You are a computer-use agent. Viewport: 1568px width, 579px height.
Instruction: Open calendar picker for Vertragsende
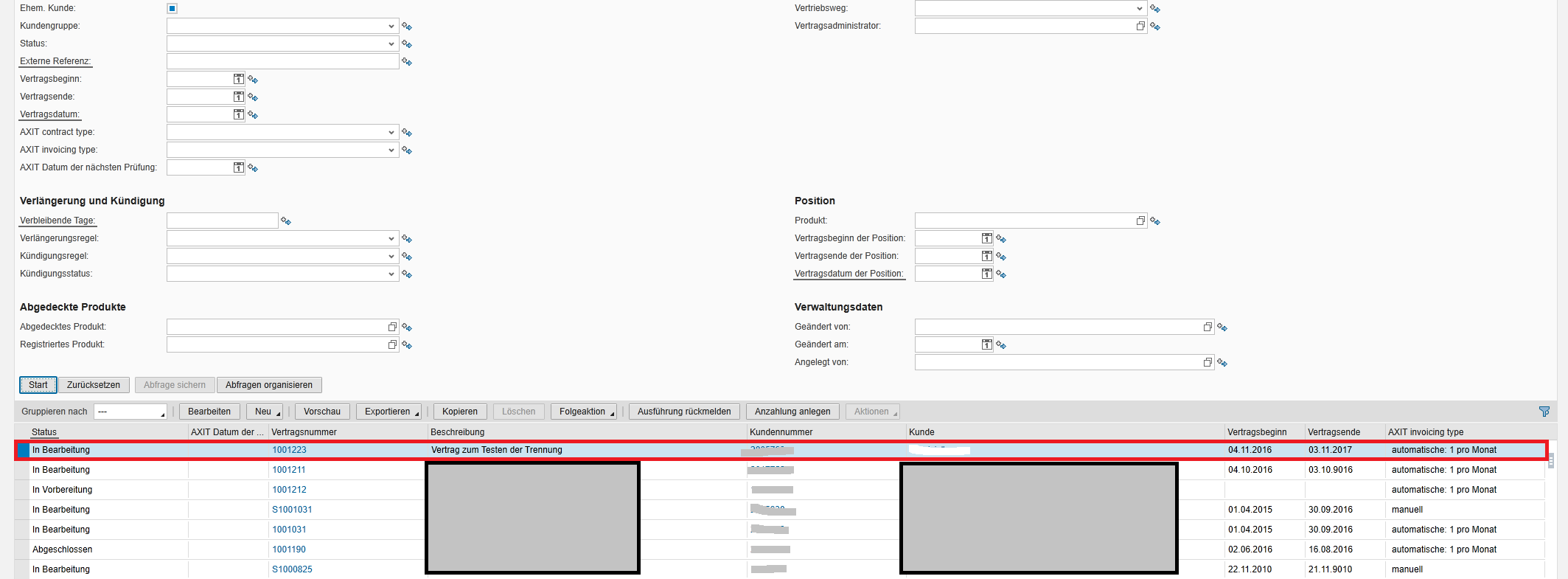[x=238, y=97]
